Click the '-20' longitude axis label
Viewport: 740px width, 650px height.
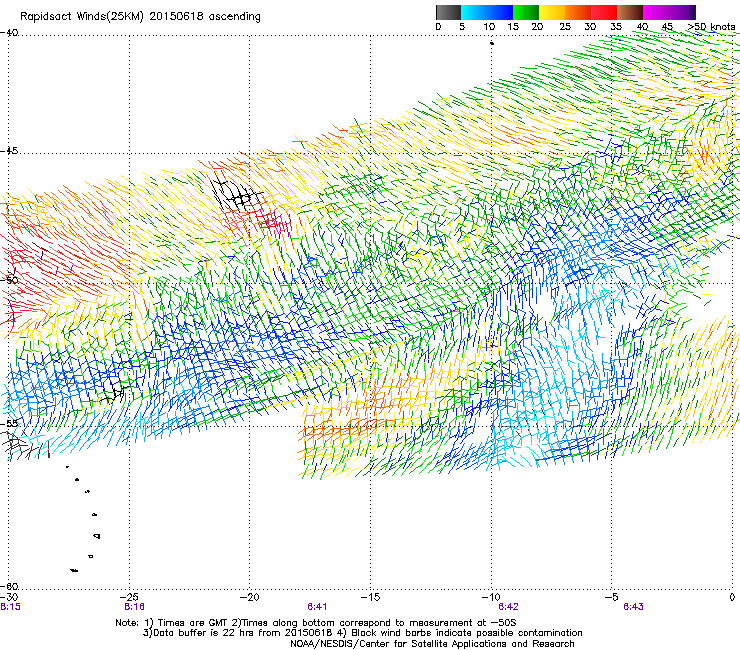(249, 598)
